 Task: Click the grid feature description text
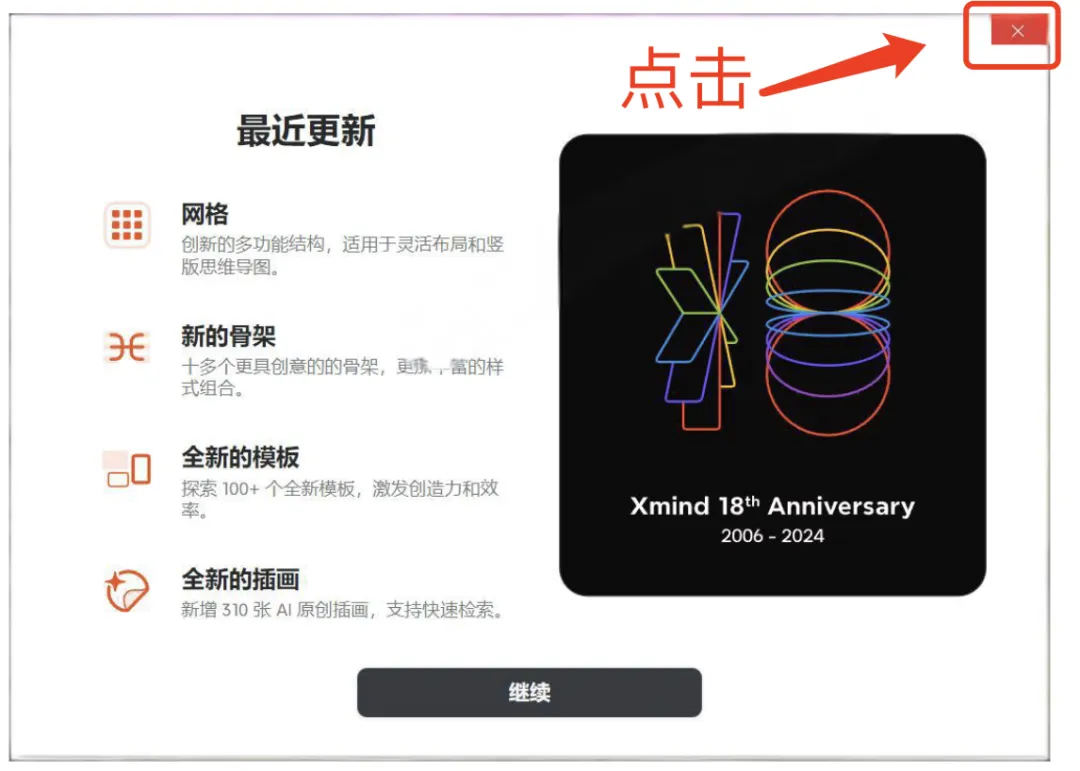click(342, 255)
